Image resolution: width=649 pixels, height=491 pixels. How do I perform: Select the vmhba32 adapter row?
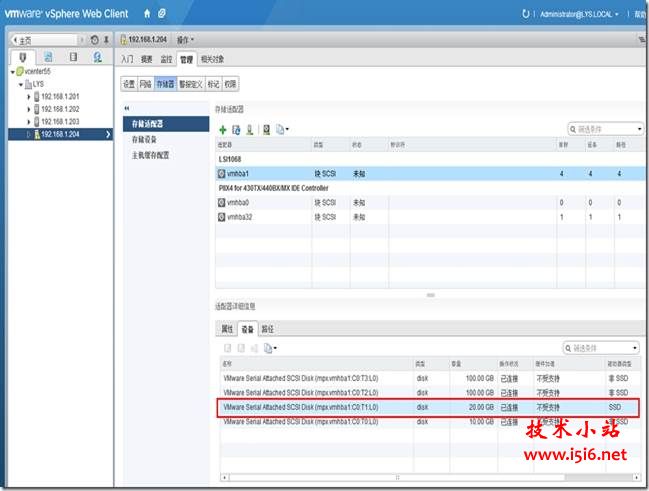(x=430, y=217)
